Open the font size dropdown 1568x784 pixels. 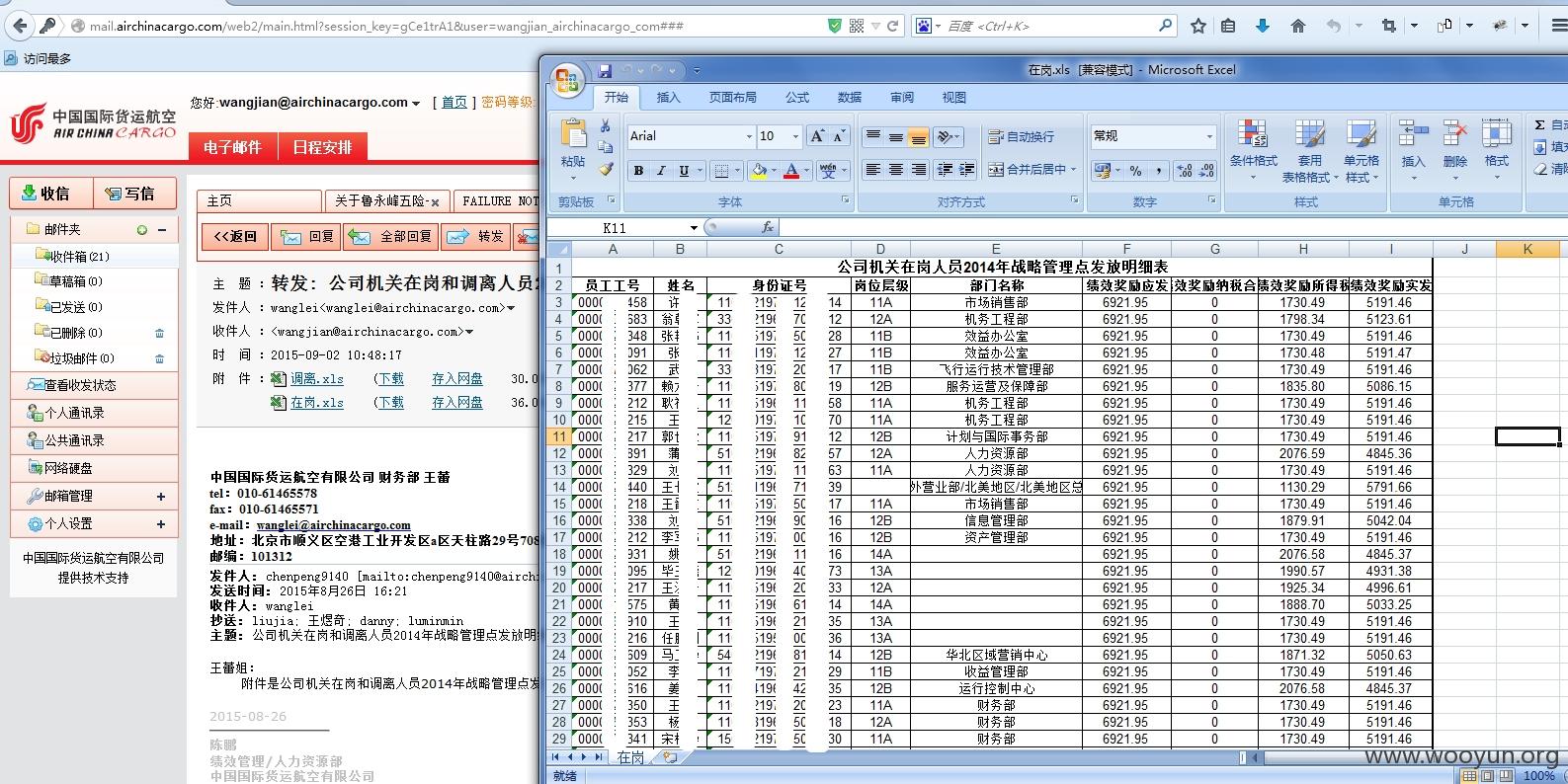(x=795, y=136)
